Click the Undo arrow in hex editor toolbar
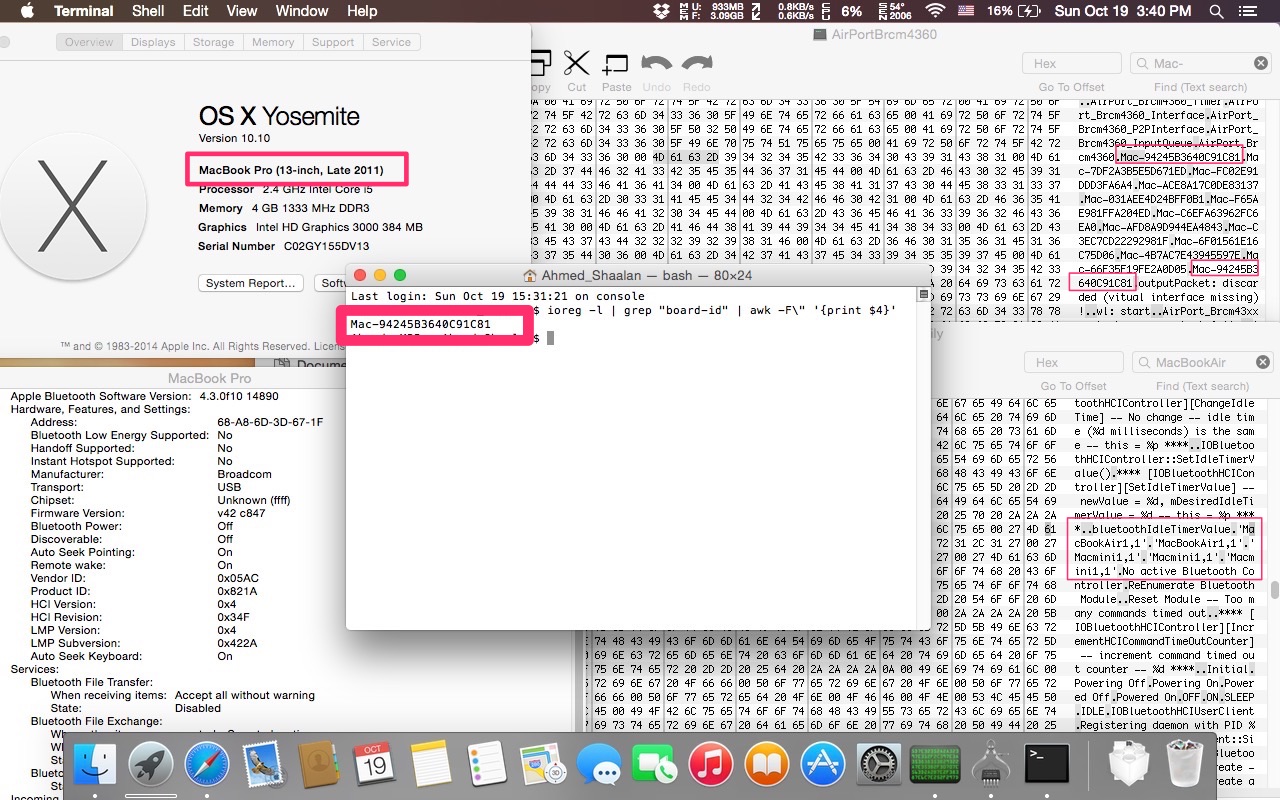This screenshot has width=1280, height=800. 656,63
